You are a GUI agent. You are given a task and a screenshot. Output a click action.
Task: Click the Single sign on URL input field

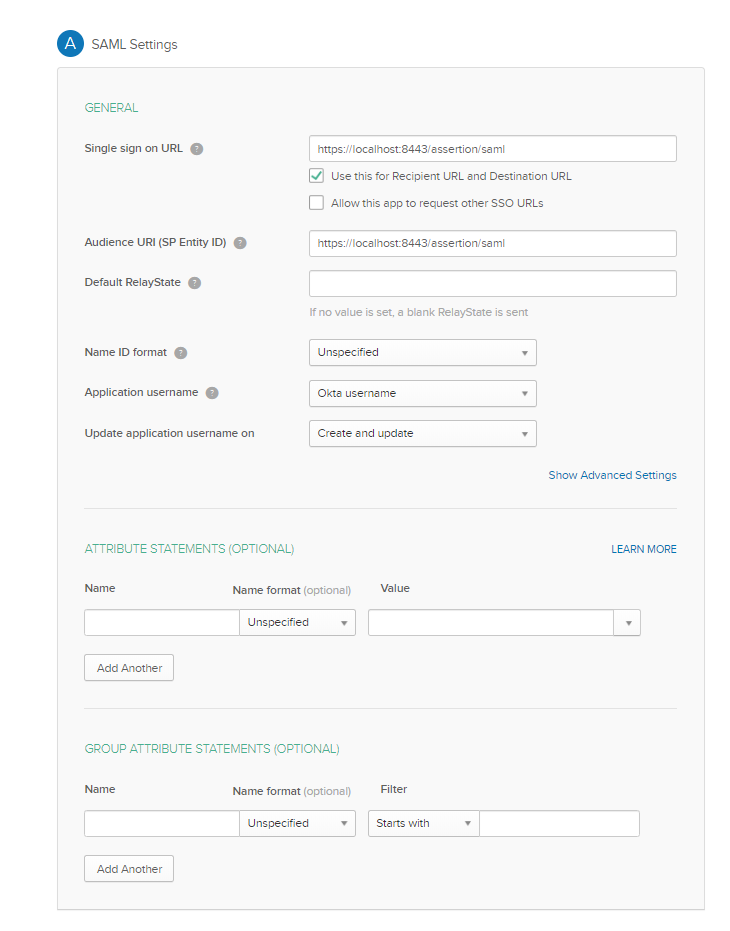pyautogui.click(x=492, y=148)
